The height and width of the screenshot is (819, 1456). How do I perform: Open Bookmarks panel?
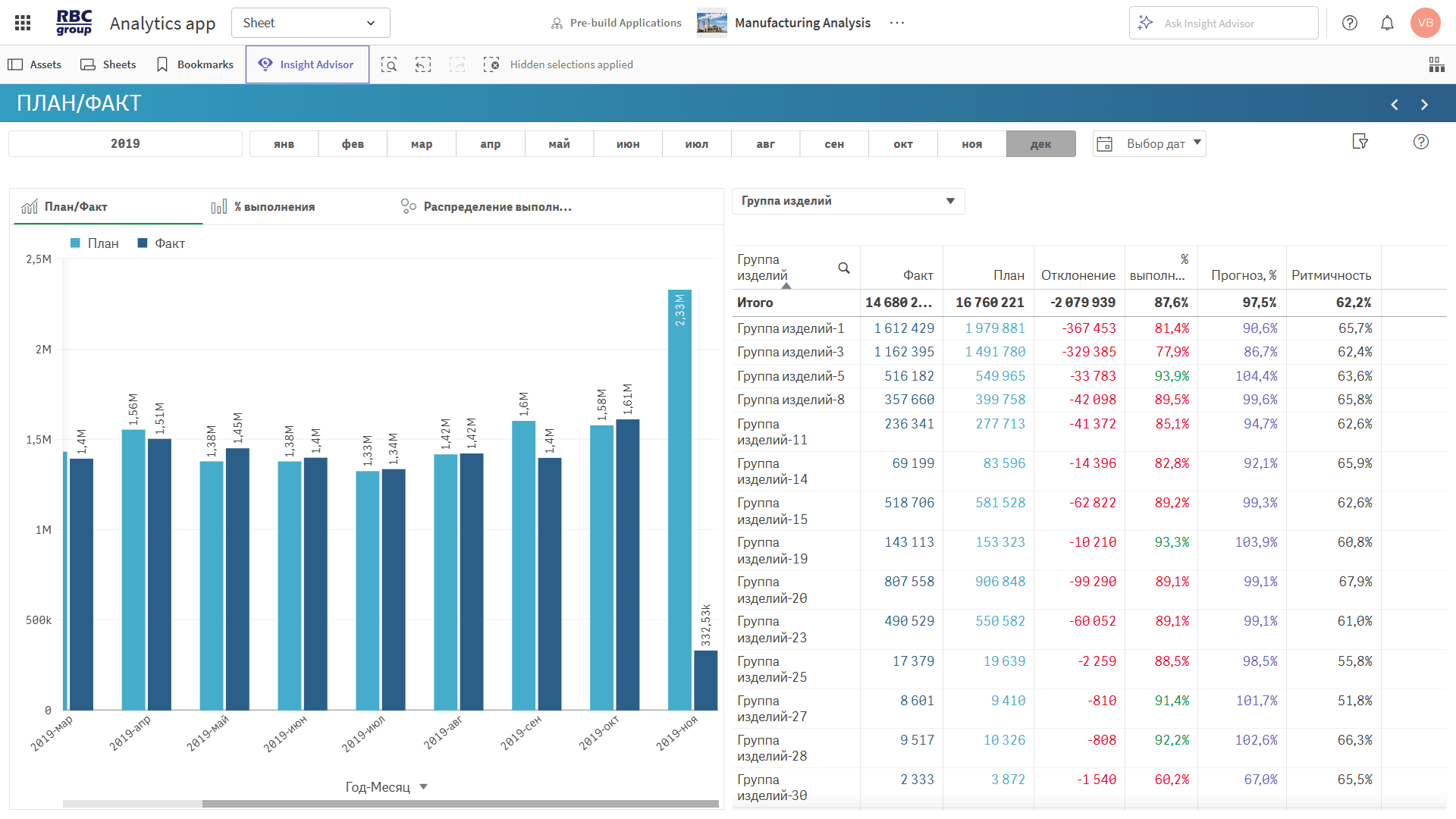coord(195,64)
